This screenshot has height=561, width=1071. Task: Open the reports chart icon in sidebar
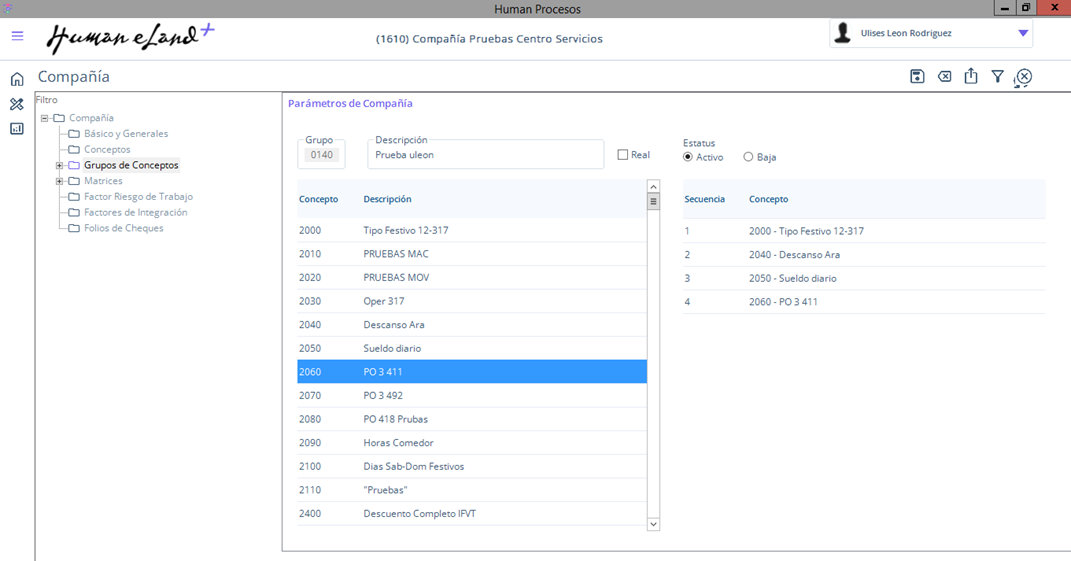pyautogui.click(x=17, y=128)
